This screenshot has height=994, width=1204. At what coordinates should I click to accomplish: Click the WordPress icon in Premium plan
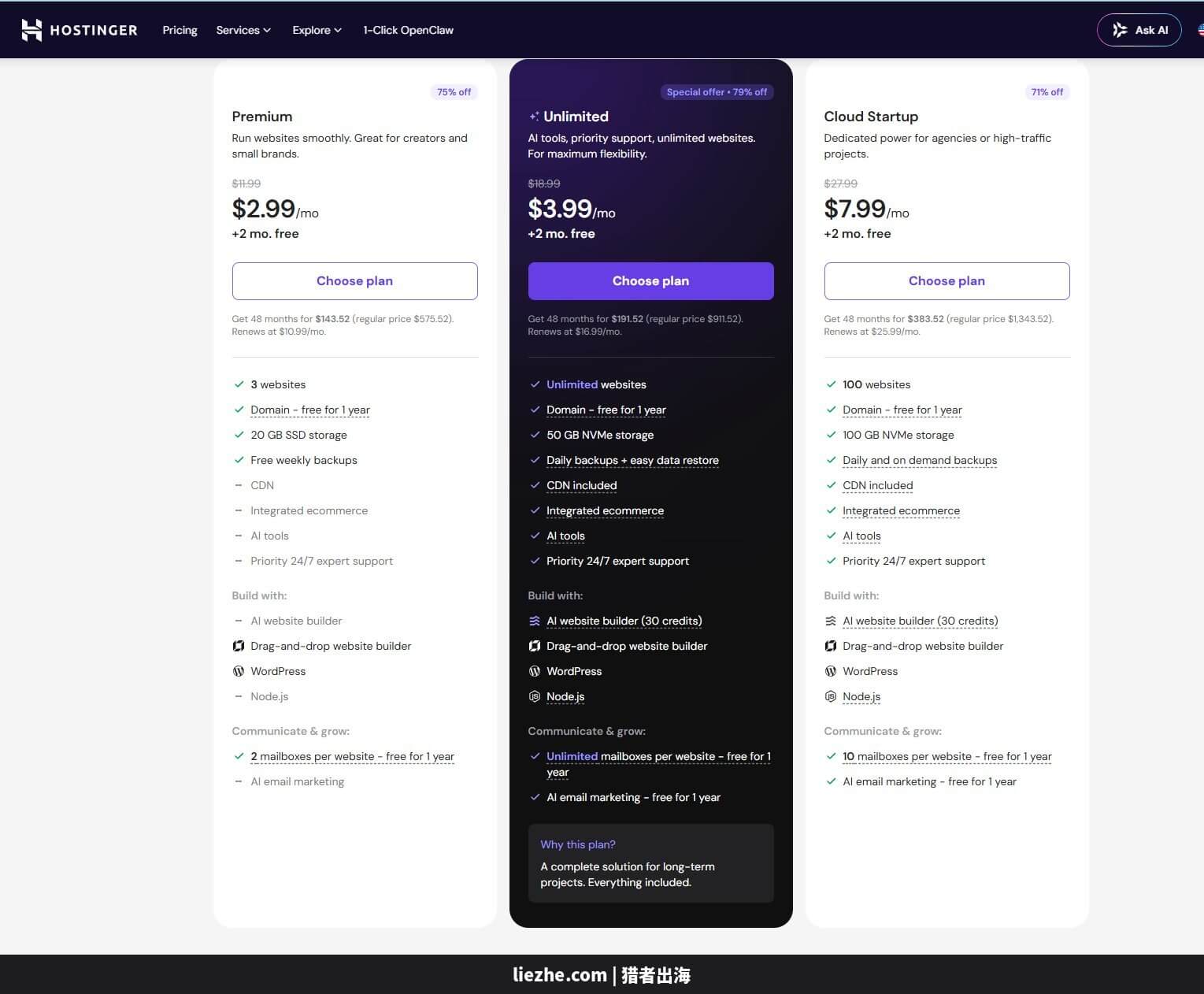pyautogui.click(x=239, y=671)
